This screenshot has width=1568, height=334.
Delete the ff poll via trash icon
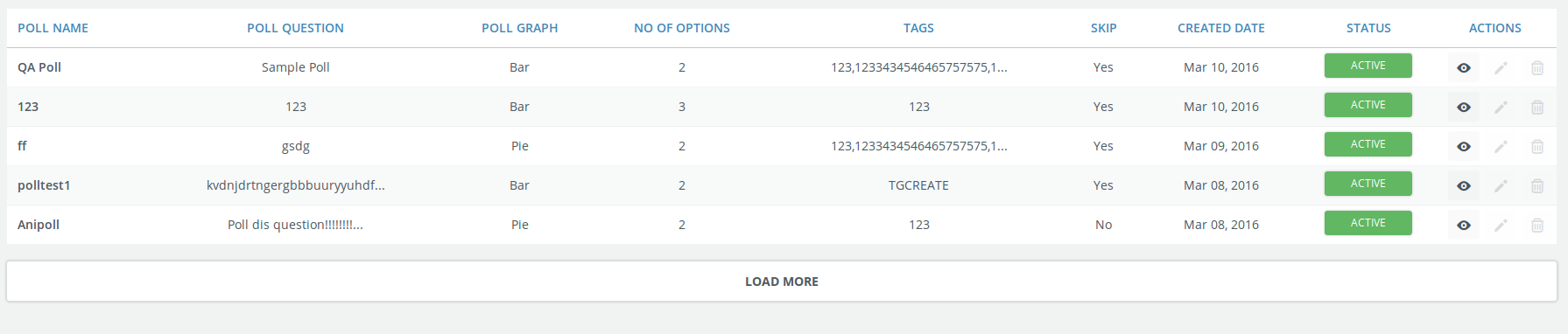(x=1536, y=146)
